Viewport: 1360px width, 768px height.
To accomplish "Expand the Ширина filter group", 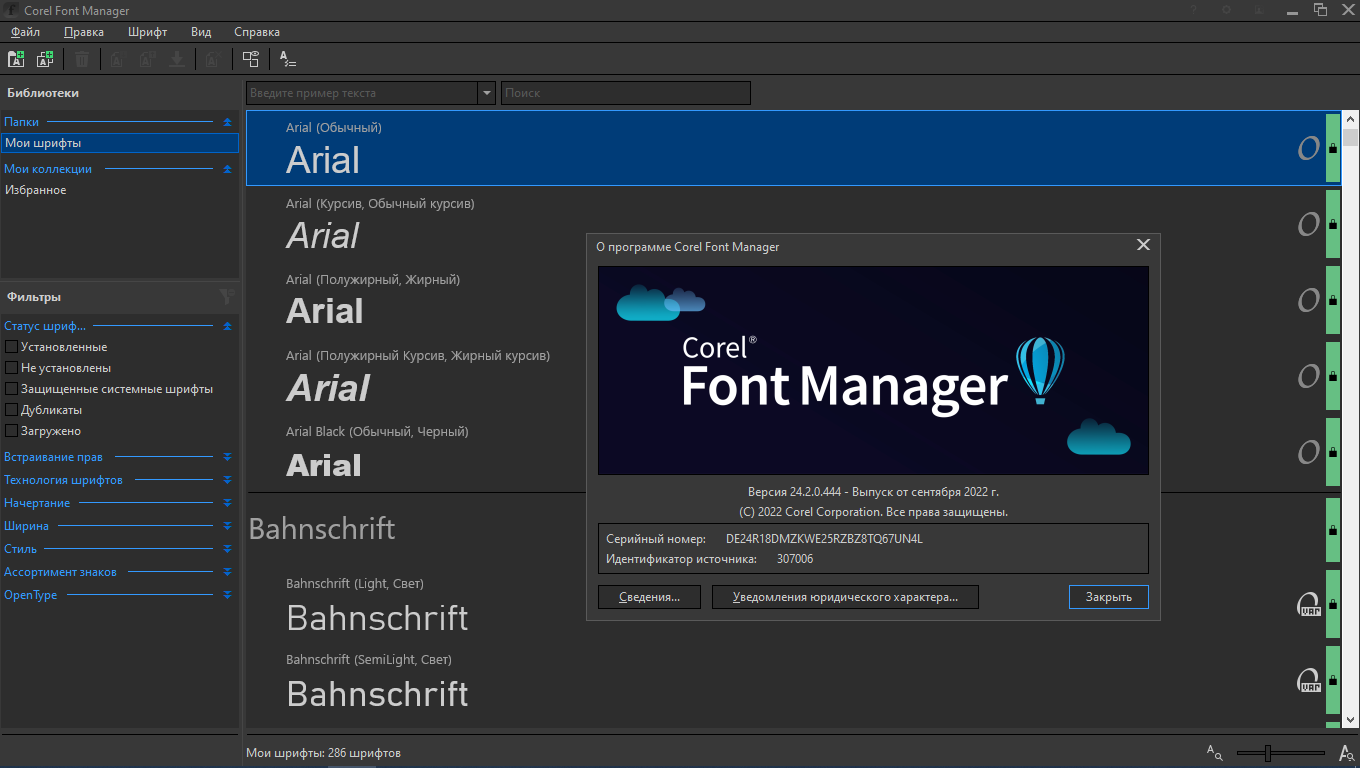I will coord(227,526).
